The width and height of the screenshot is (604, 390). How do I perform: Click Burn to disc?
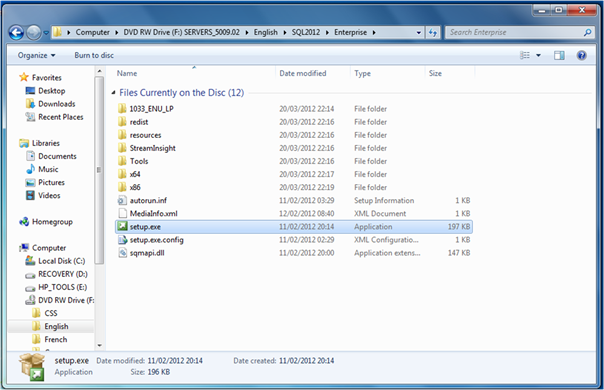94,55
